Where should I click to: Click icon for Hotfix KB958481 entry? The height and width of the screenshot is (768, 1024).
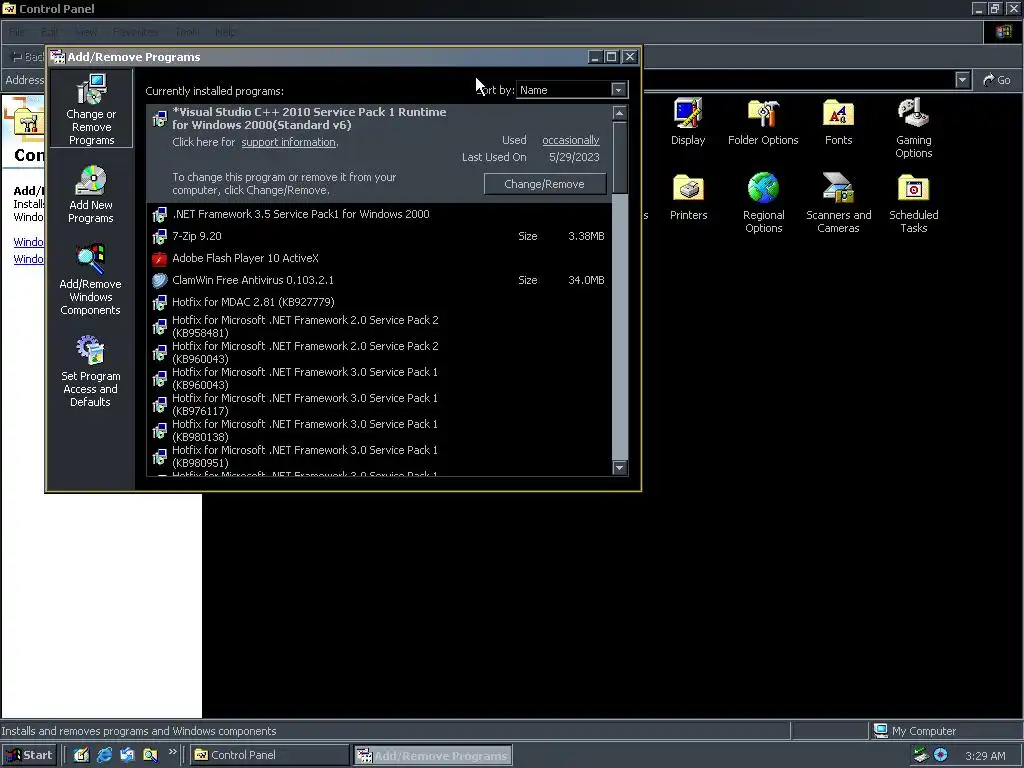[x=159, y=327]
